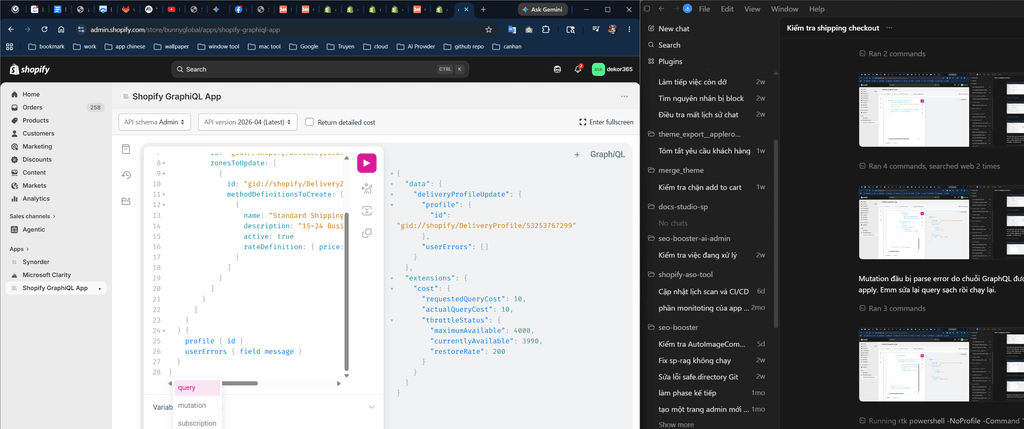Open the dekor365 account menu
Image resolution: width=1024 pixels, height=429 pixels.
point(612,69)
